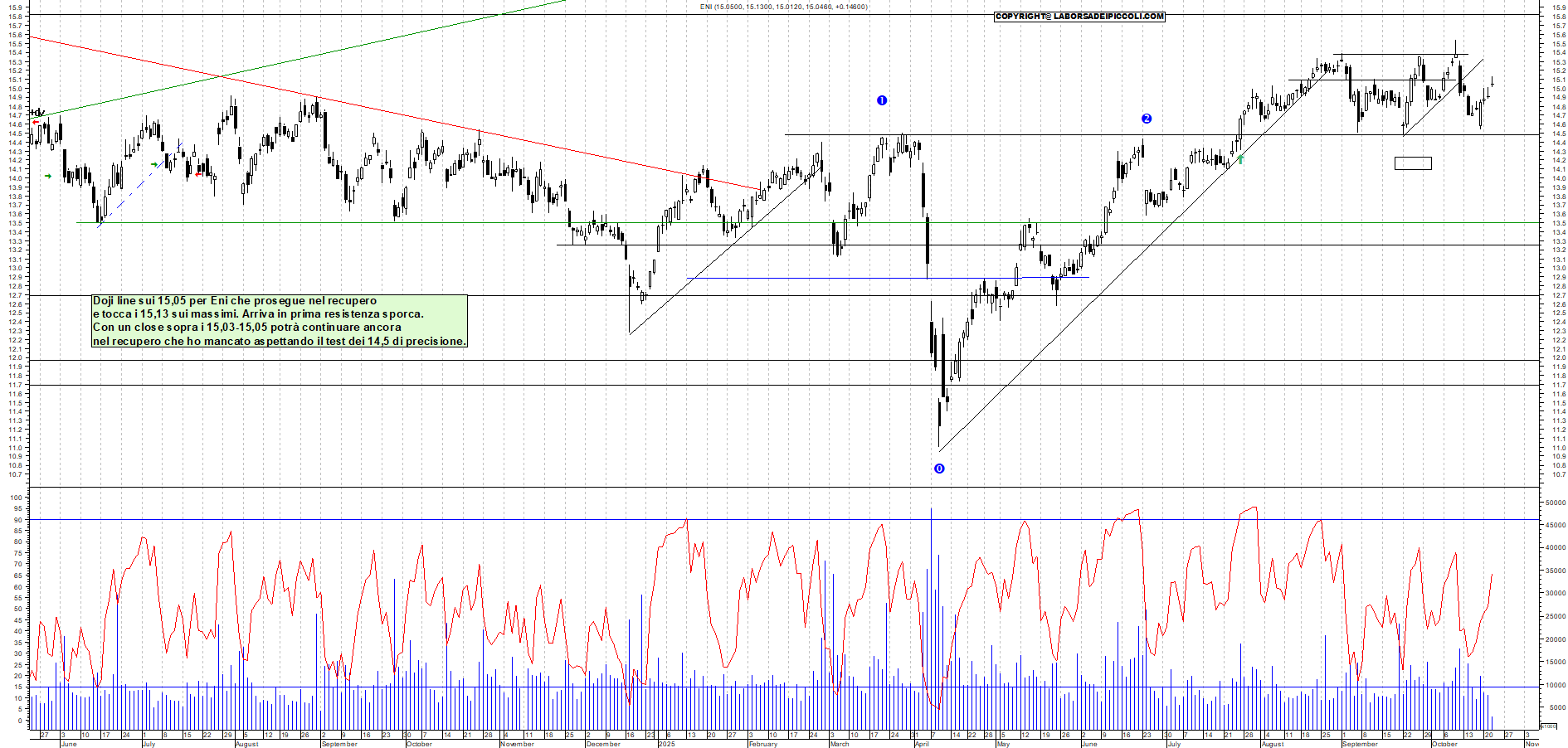This screenshot has width=1568, height=748.
Task: Click the green up arrow on trendline
Action: [x=1241, y=158]
